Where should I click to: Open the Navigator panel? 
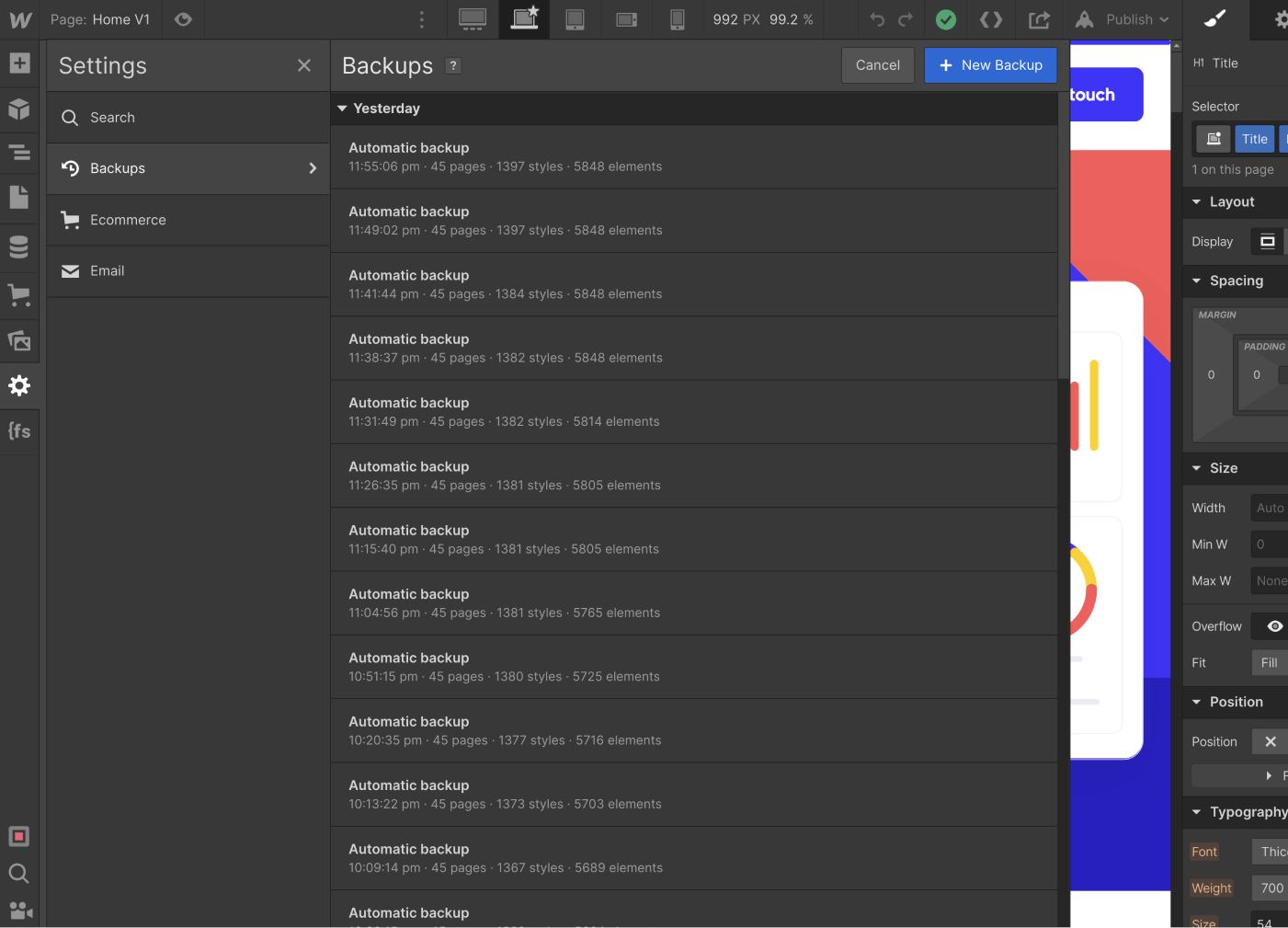click(x=19, y=153)
